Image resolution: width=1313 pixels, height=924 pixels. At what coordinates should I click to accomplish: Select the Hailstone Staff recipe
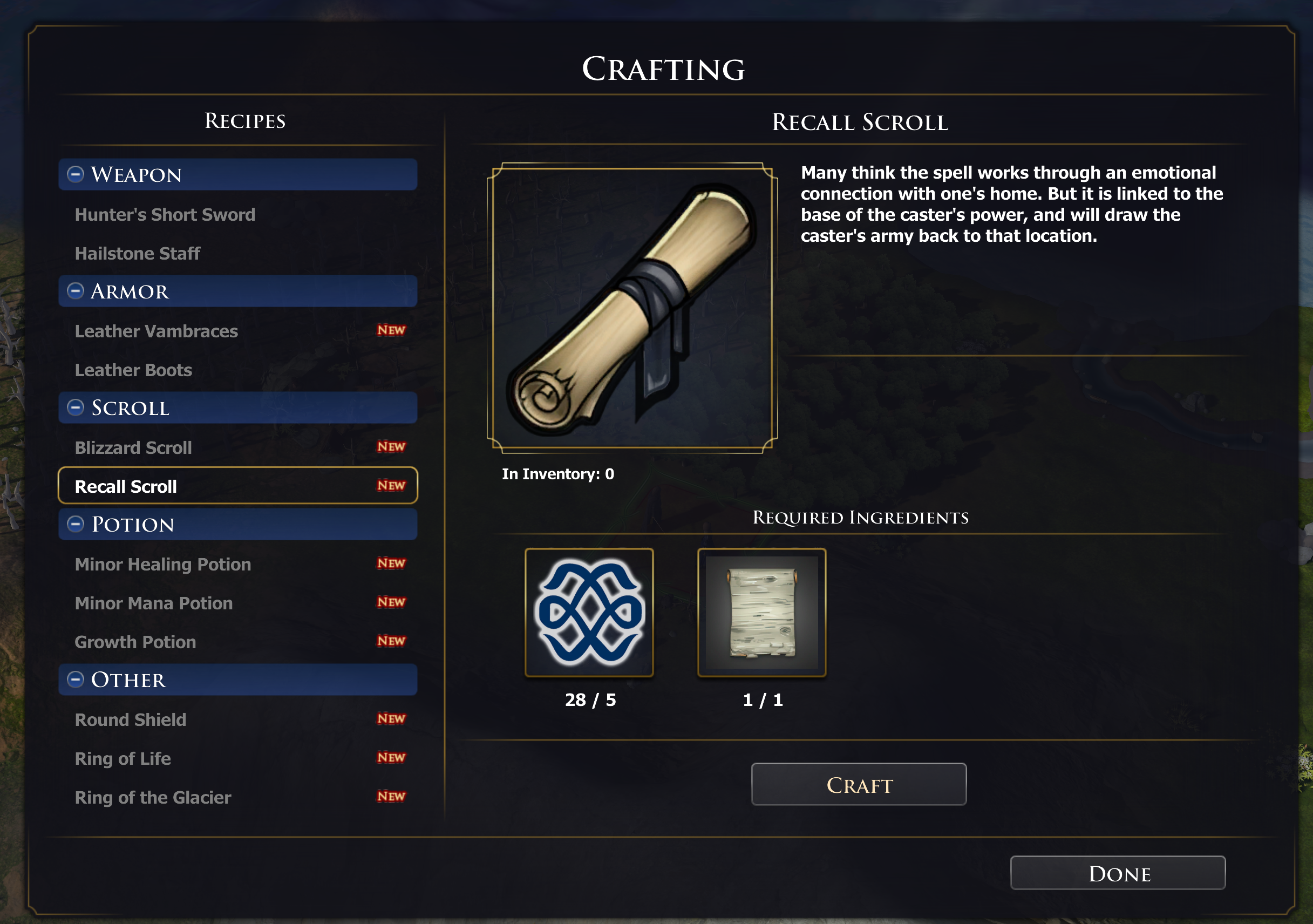(138, 253)
